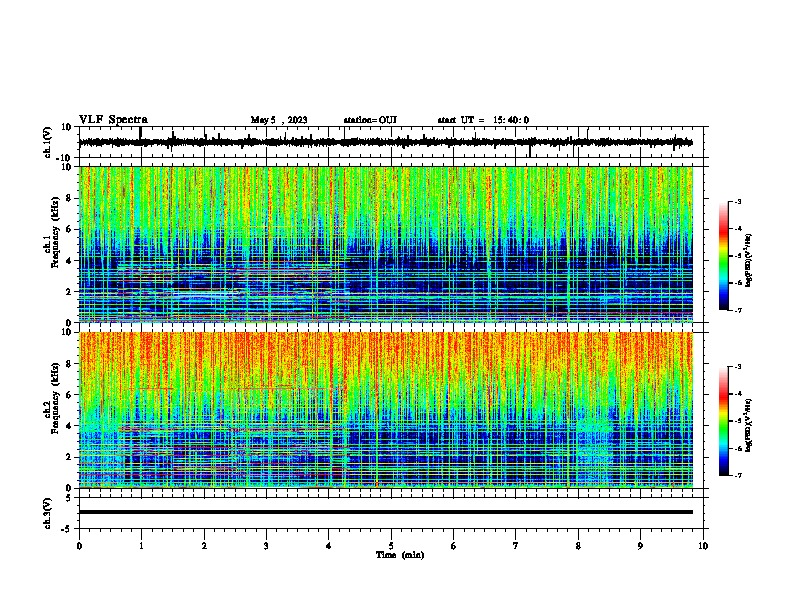Select the ch.1 spectrogram color bar

pyautogui.click(x=724, y=256)
